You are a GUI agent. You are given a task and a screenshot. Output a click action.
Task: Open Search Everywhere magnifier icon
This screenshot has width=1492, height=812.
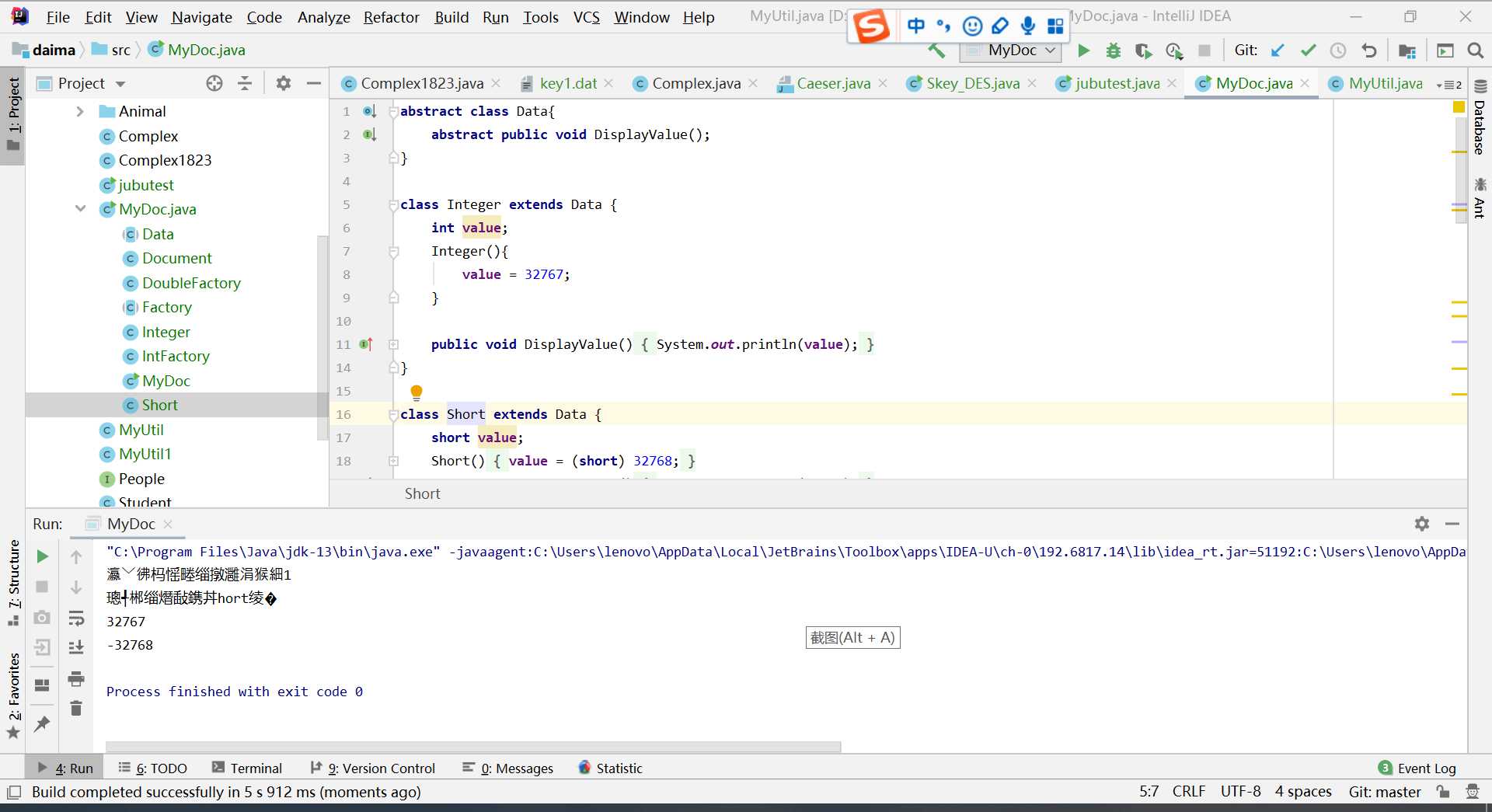coord(1476,51)
